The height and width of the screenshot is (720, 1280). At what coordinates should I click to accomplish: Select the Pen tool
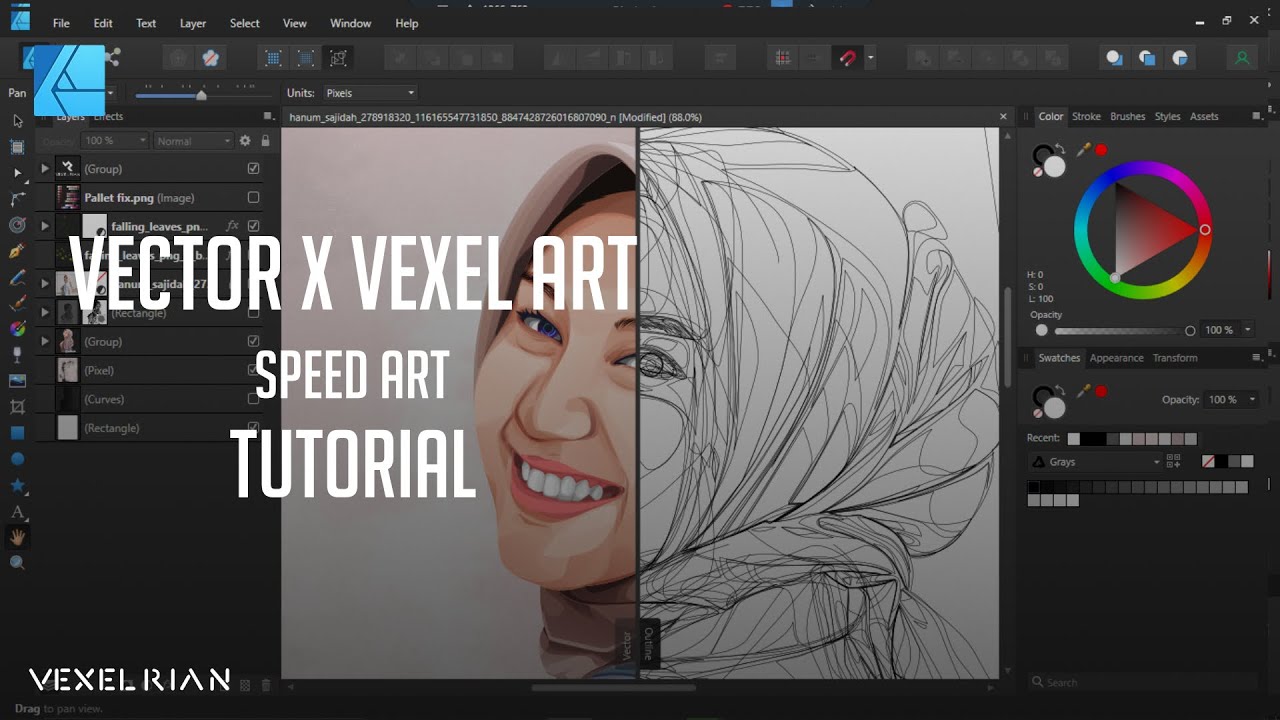click(x=17, y=251)
